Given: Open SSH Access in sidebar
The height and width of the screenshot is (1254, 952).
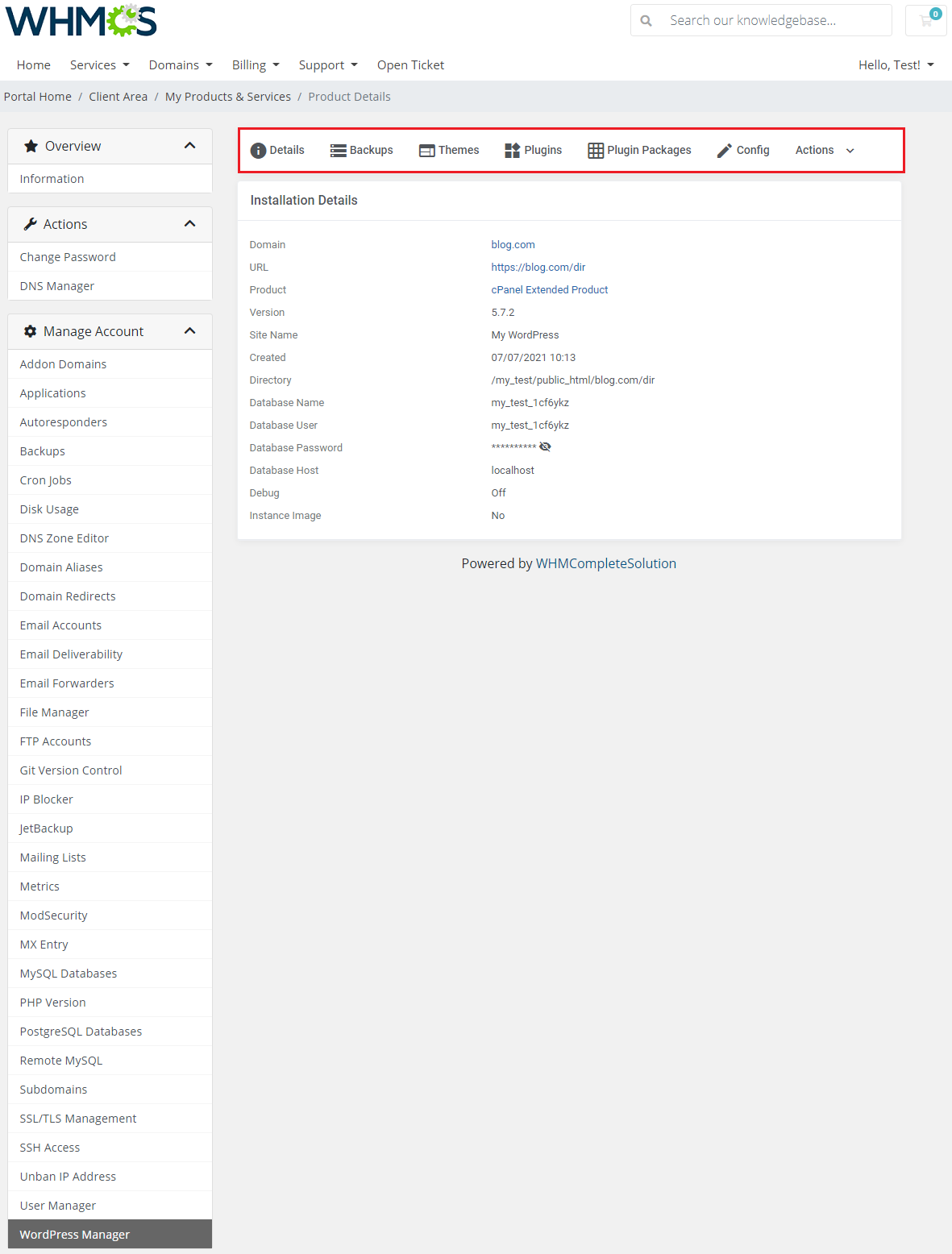Looking at the screenshot, I should tap(110, 1148).
